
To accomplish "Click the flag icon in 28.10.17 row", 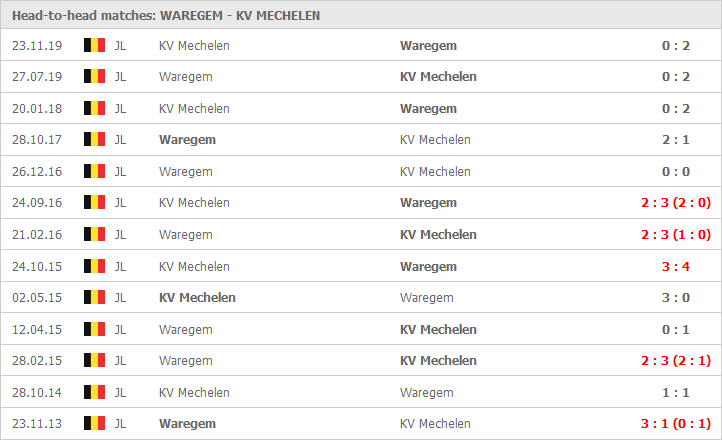I will (x=94, y=139).
